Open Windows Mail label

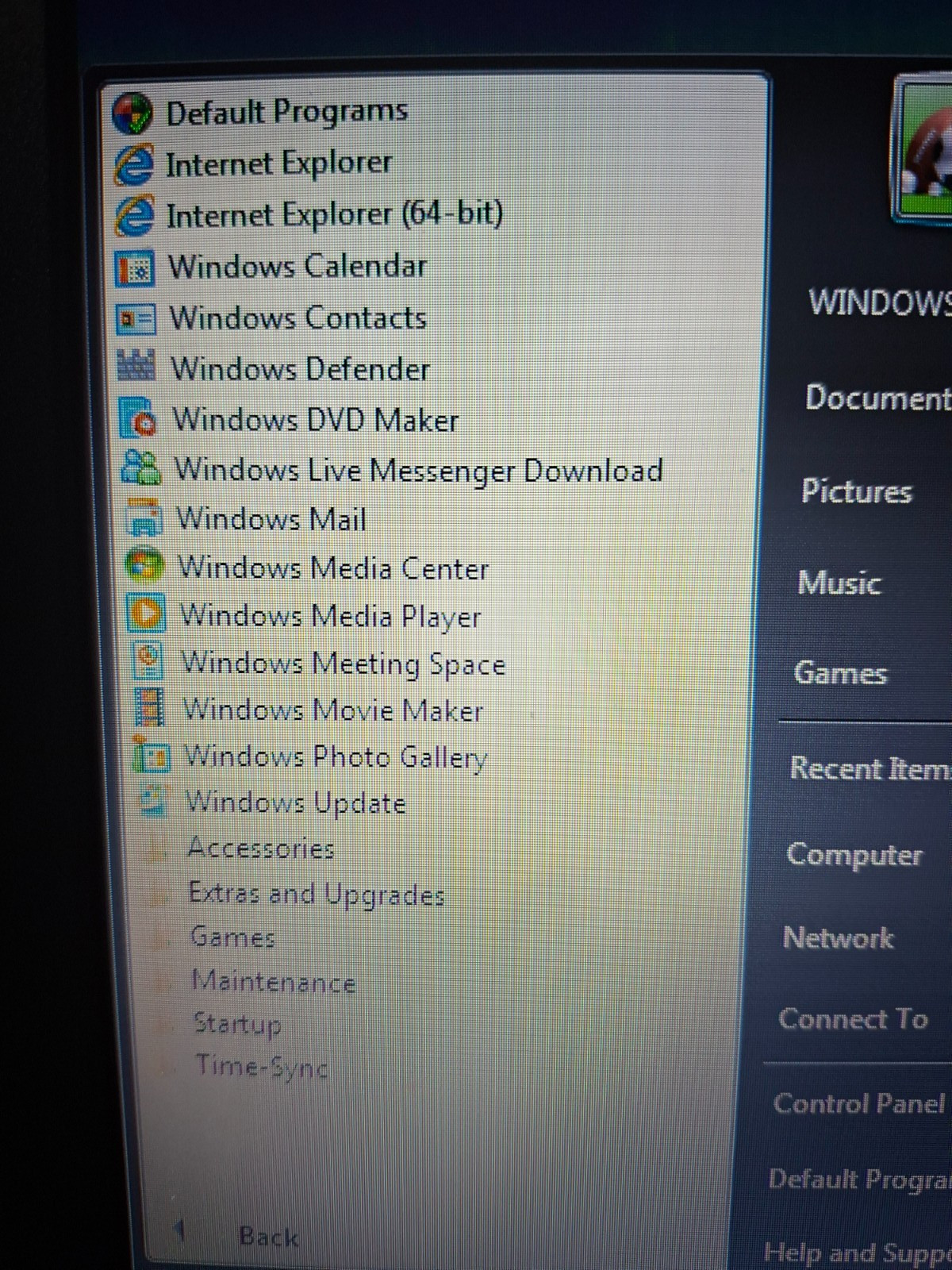point(271,519)
